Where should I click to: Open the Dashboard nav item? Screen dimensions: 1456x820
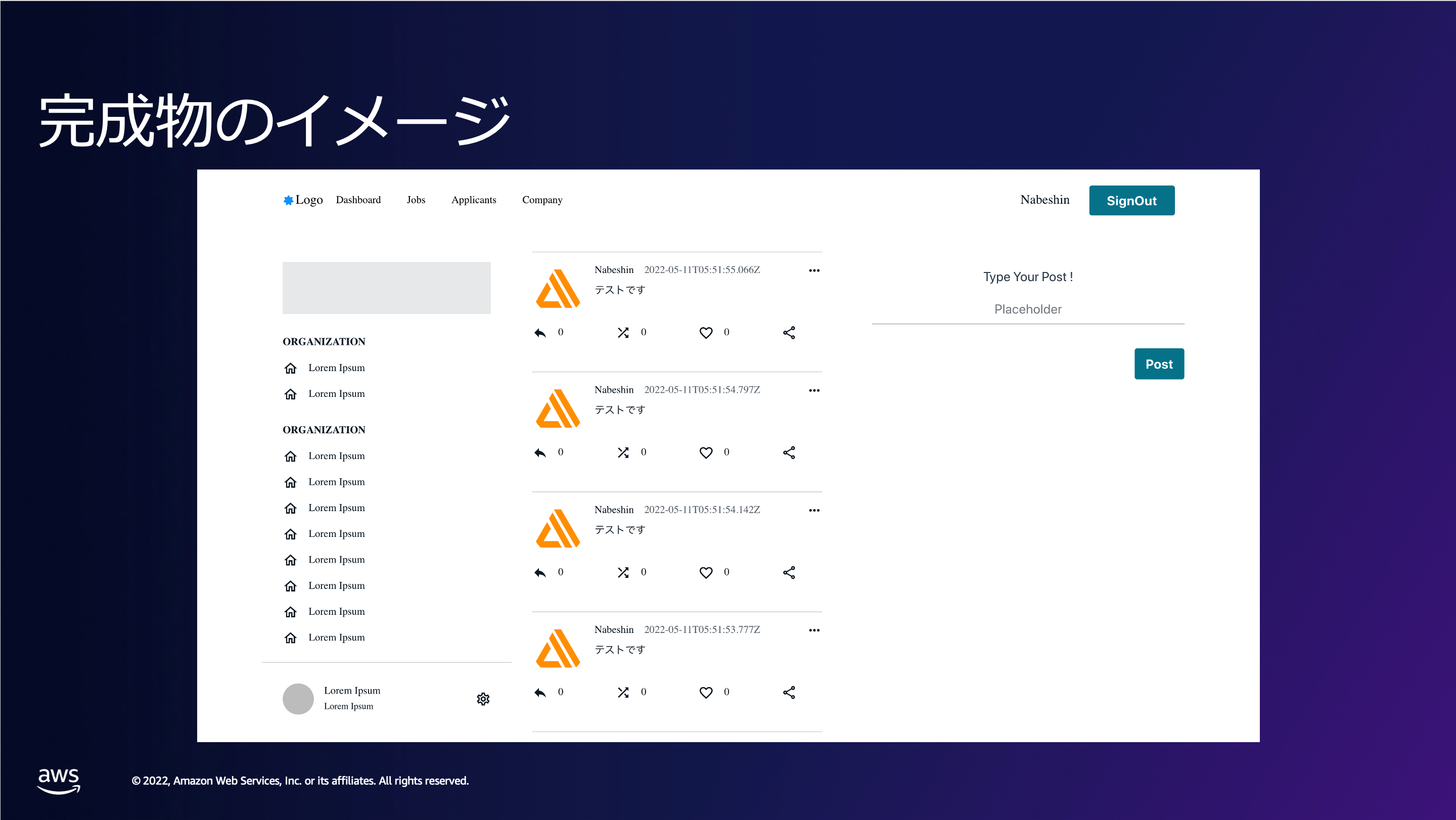(358, 200)
